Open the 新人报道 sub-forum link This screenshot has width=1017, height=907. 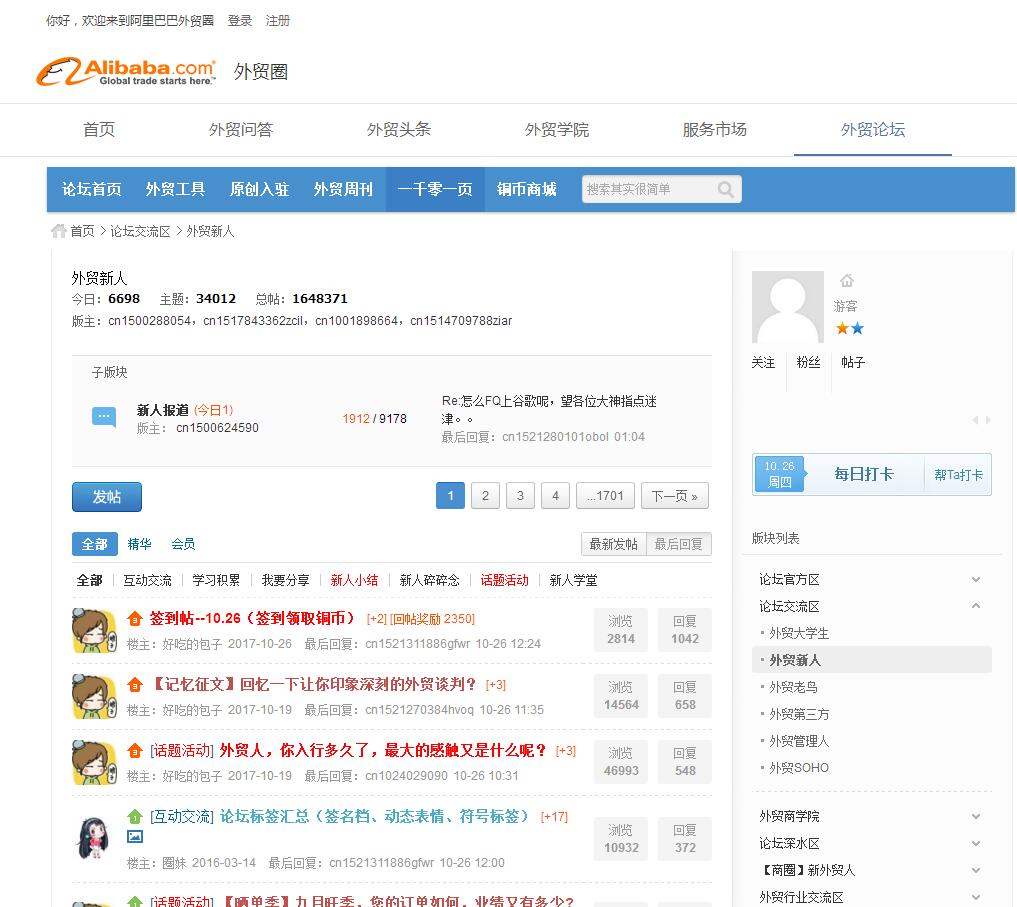pos(163,410)
